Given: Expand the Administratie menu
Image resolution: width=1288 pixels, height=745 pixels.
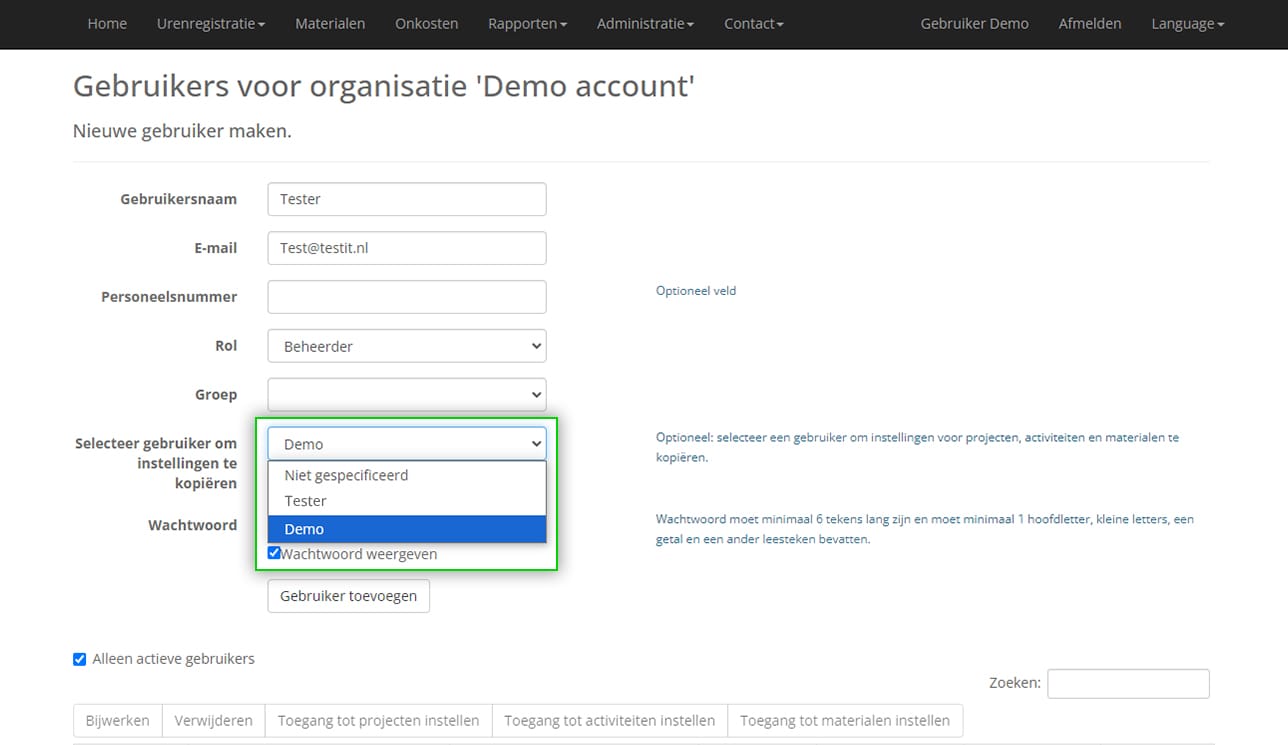Looking at the screenshot, I should 644,23.
